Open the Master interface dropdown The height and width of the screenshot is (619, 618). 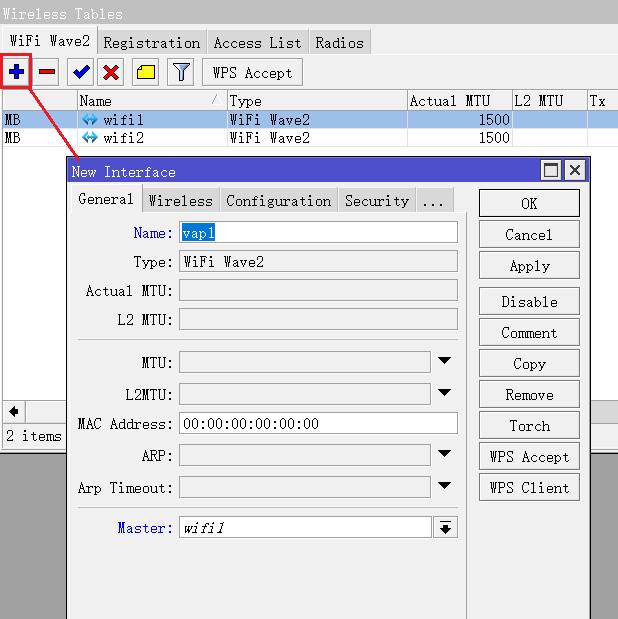coord(445,527)
